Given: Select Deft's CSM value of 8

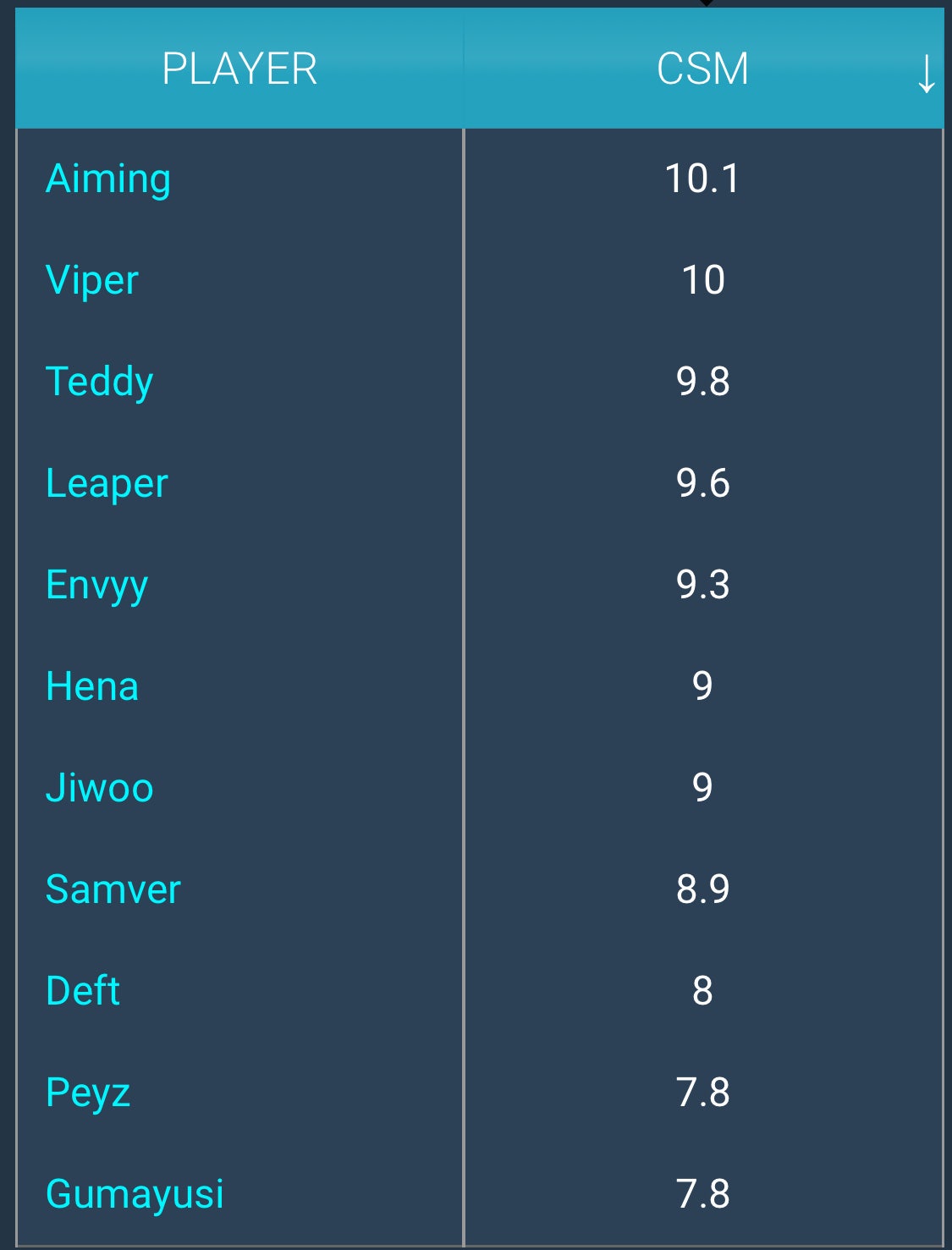Looking at the screenshot, I should pyautogui.click(x=703, y=991).
